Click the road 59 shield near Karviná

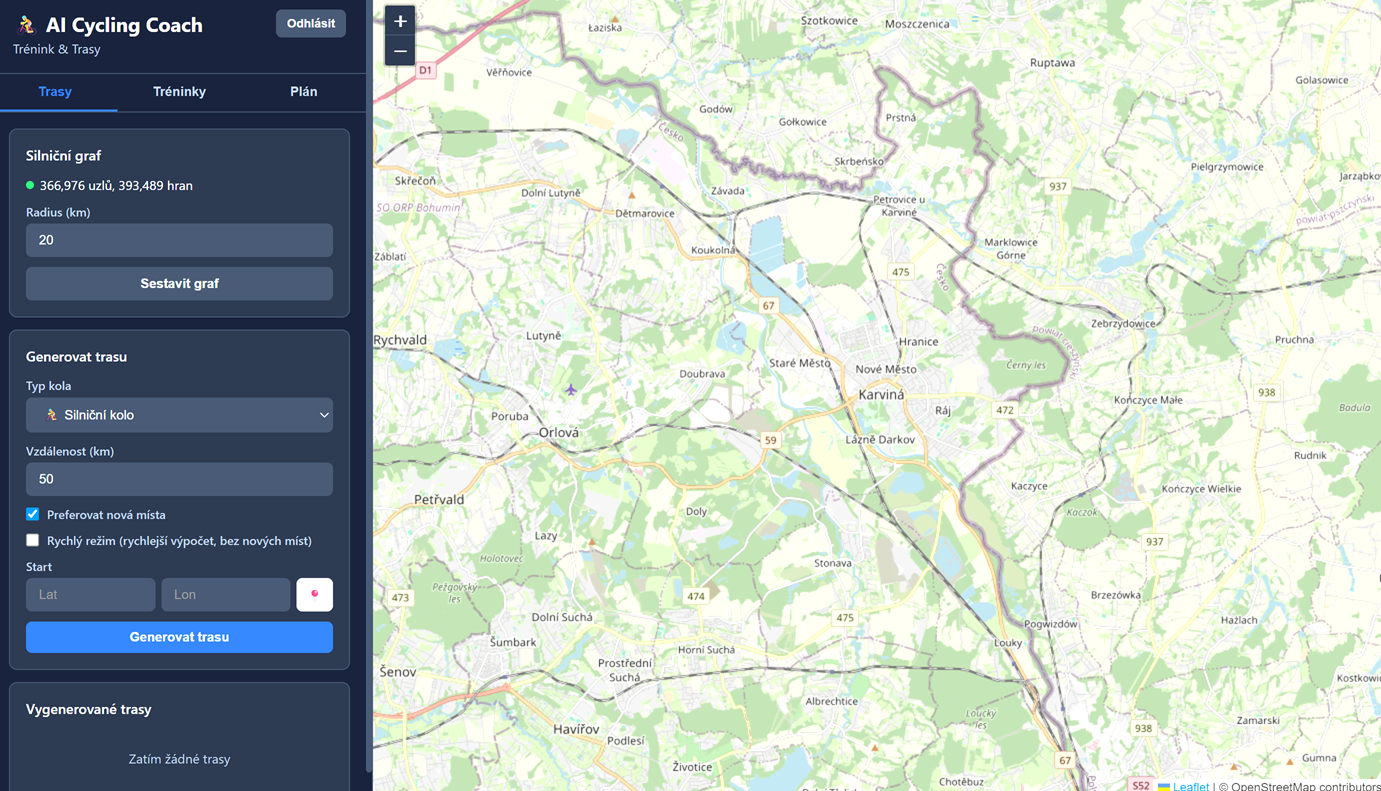pos(770,440)
